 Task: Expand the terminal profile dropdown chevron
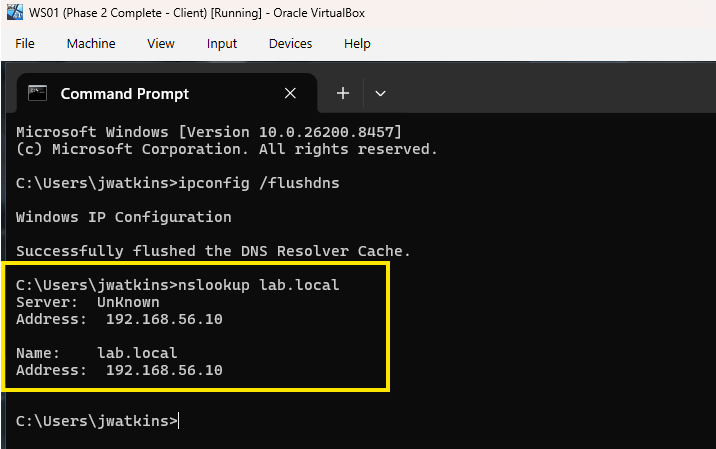pyautogui.click(x=380, y=94)
